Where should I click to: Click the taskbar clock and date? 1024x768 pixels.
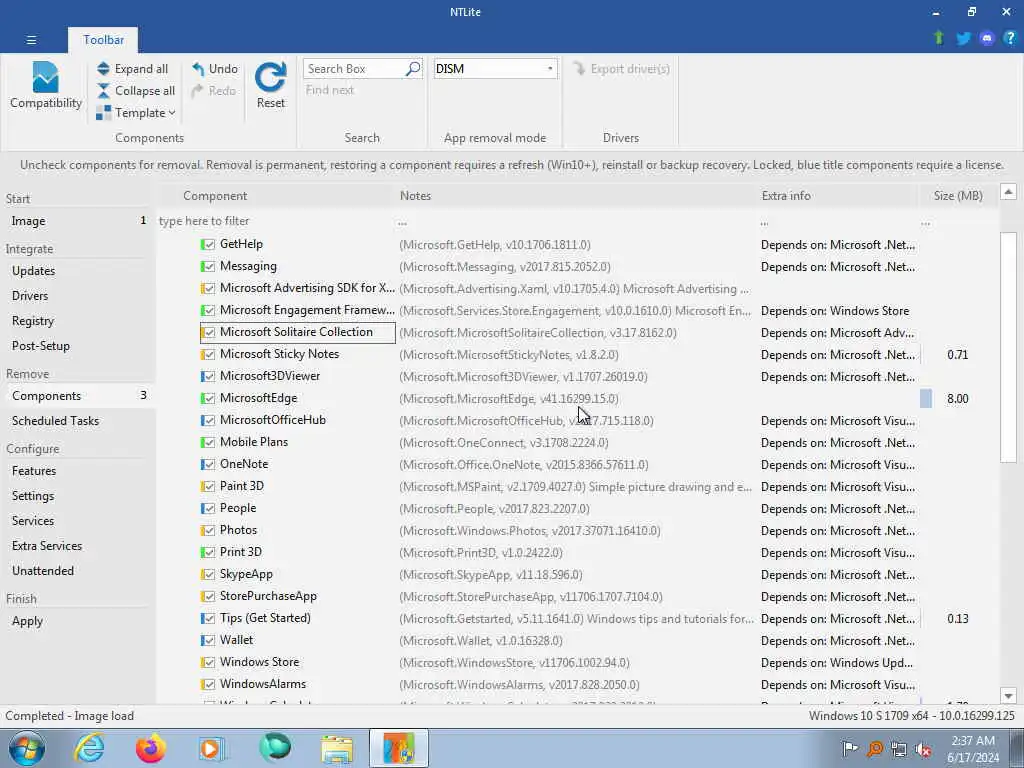tap(973, 749)
